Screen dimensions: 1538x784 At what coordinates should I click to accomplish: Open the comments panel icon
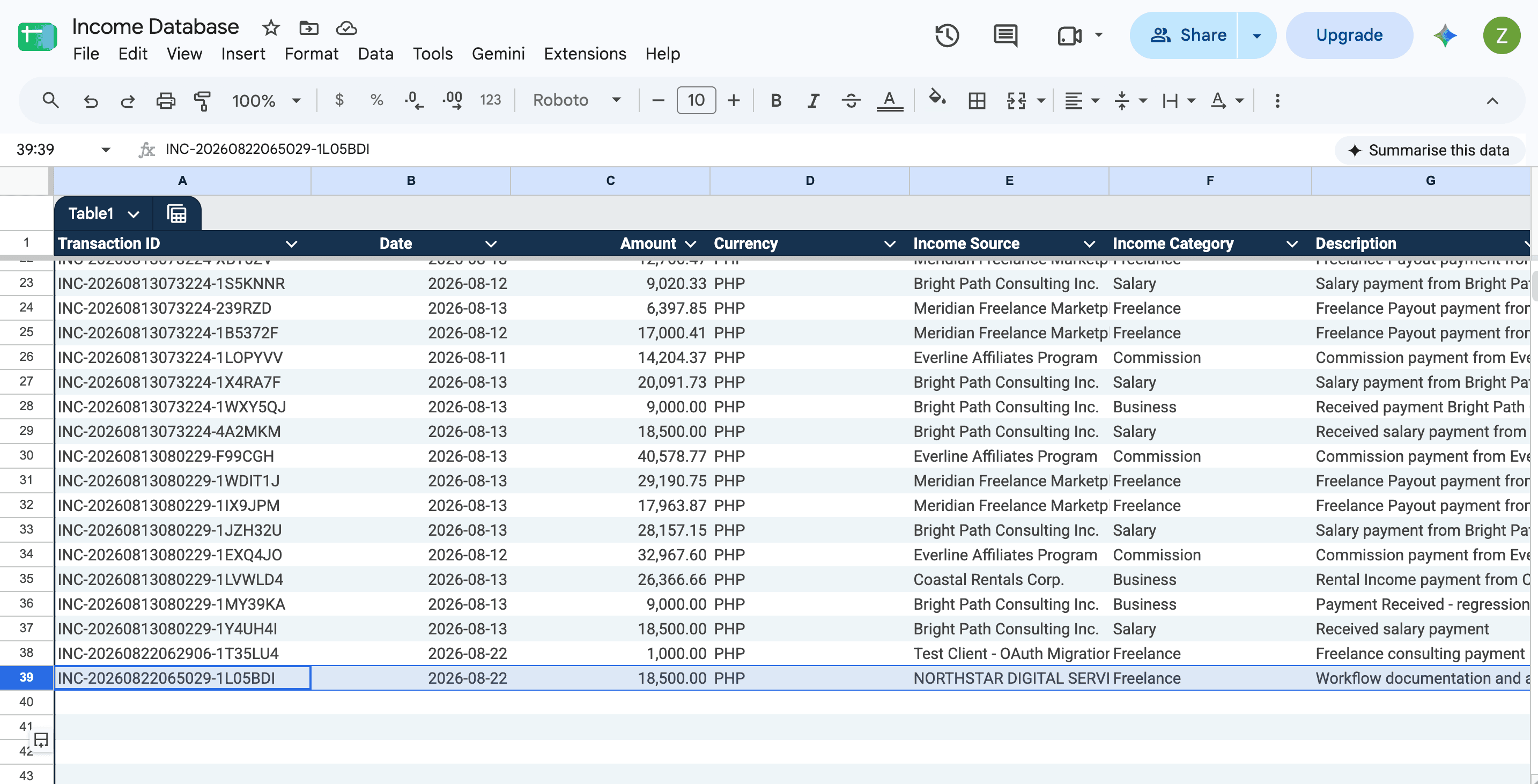1005,35
